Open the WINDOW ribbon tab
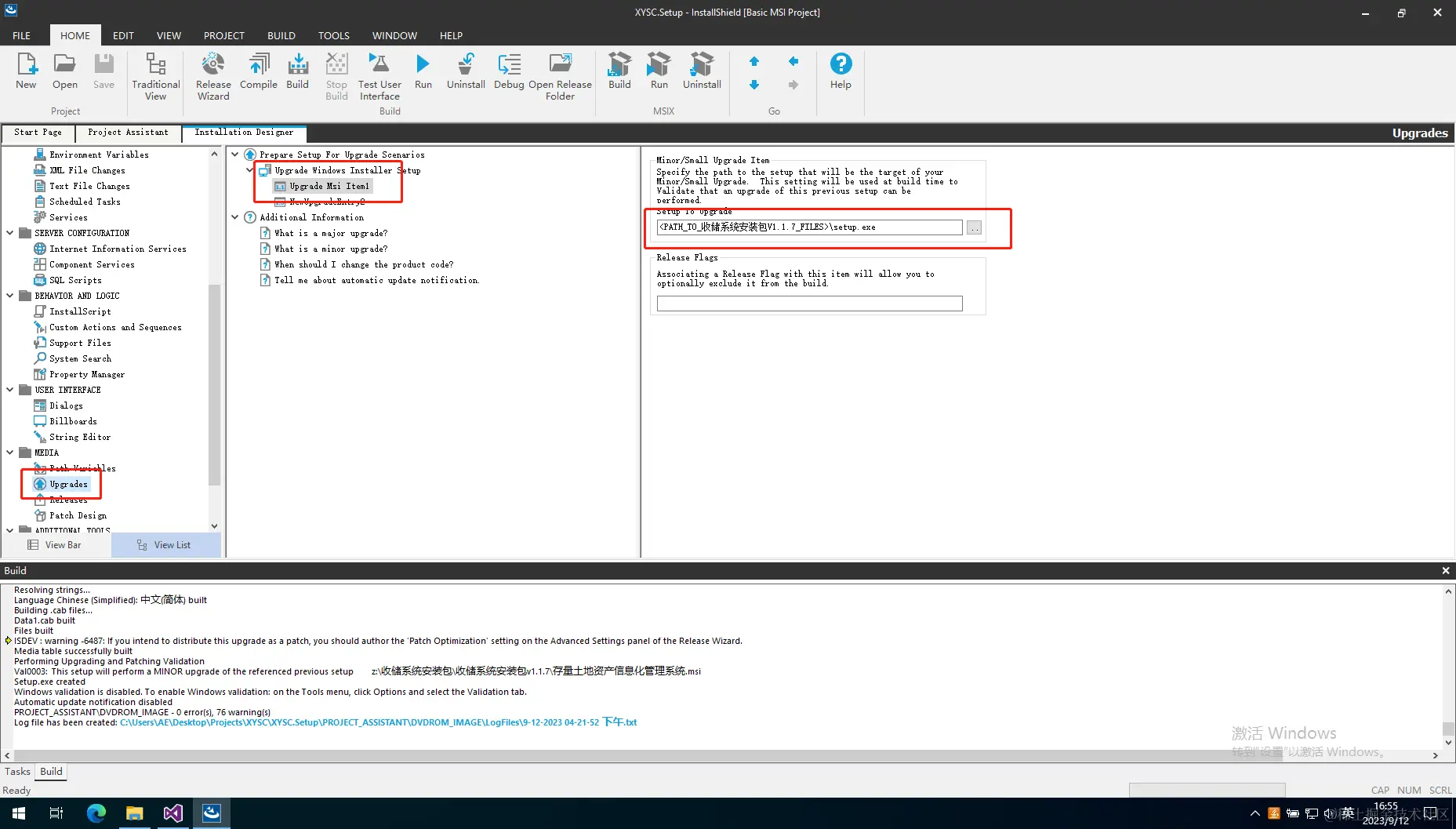This screenshot has width=1456, height=829. coord(394,35)
